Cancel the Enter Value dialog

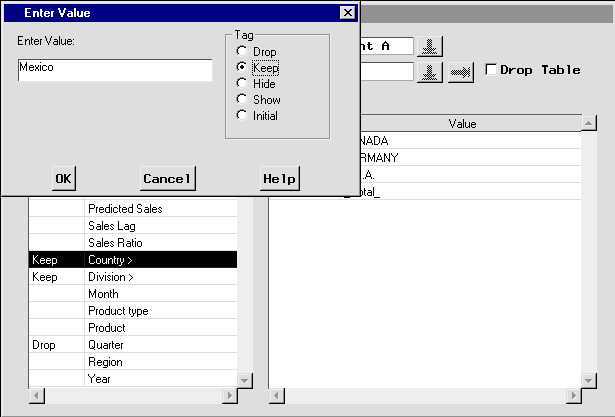(x=166, y=178)
